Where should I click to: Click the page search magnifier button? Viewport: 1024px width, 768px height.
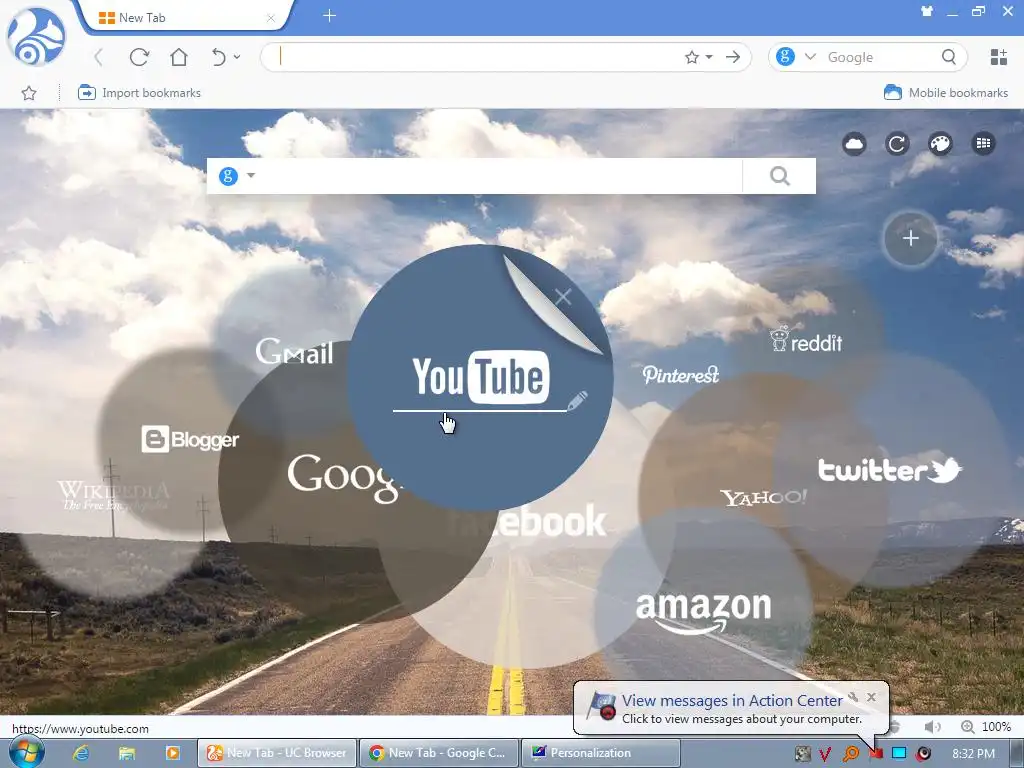pos(779,176)
